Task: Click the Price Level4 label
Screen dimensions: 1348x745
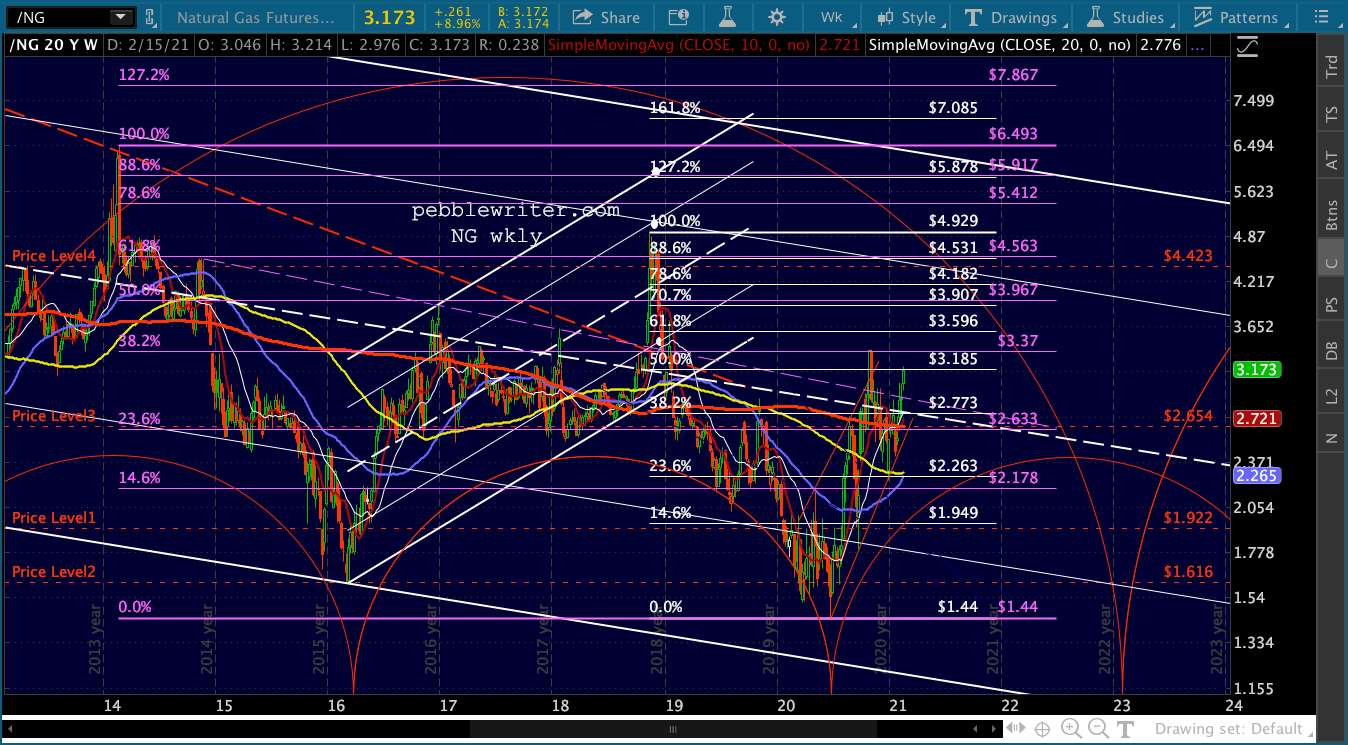Action: tap(54, 256)
